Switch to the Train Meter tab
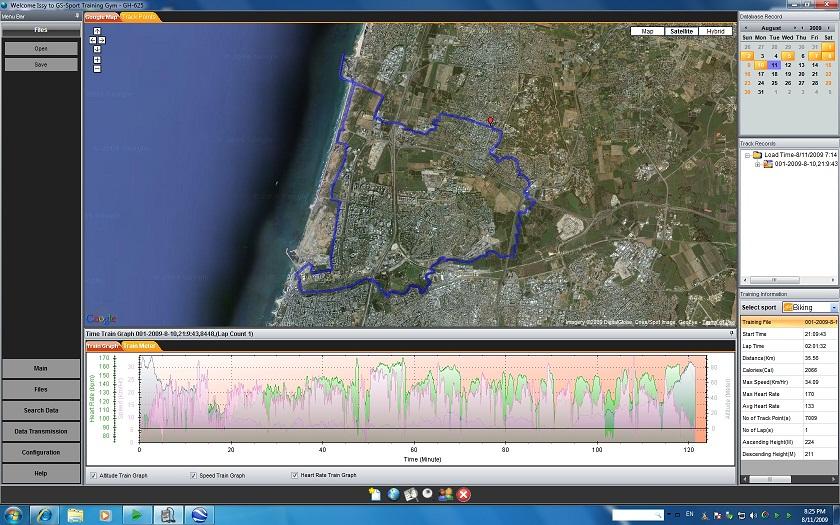Screen dimensions: 840x525 pos(140,346)
